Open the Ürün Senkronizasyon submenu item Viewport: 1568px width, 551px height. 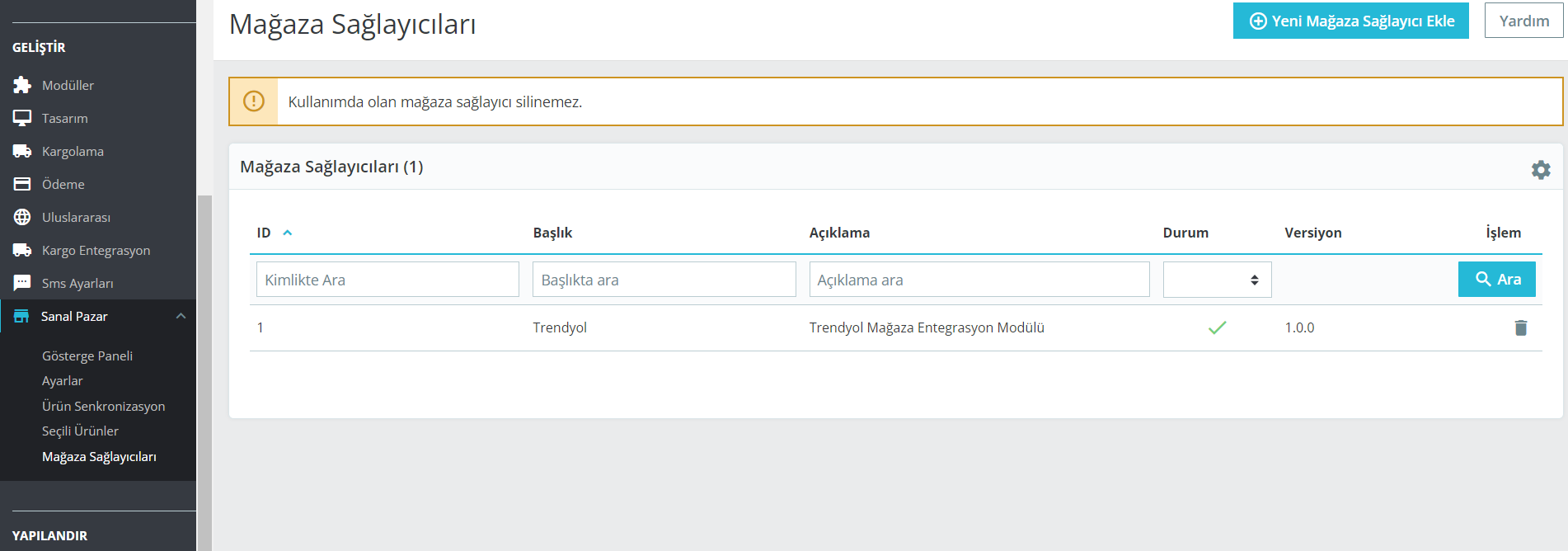tap(103, 406)
